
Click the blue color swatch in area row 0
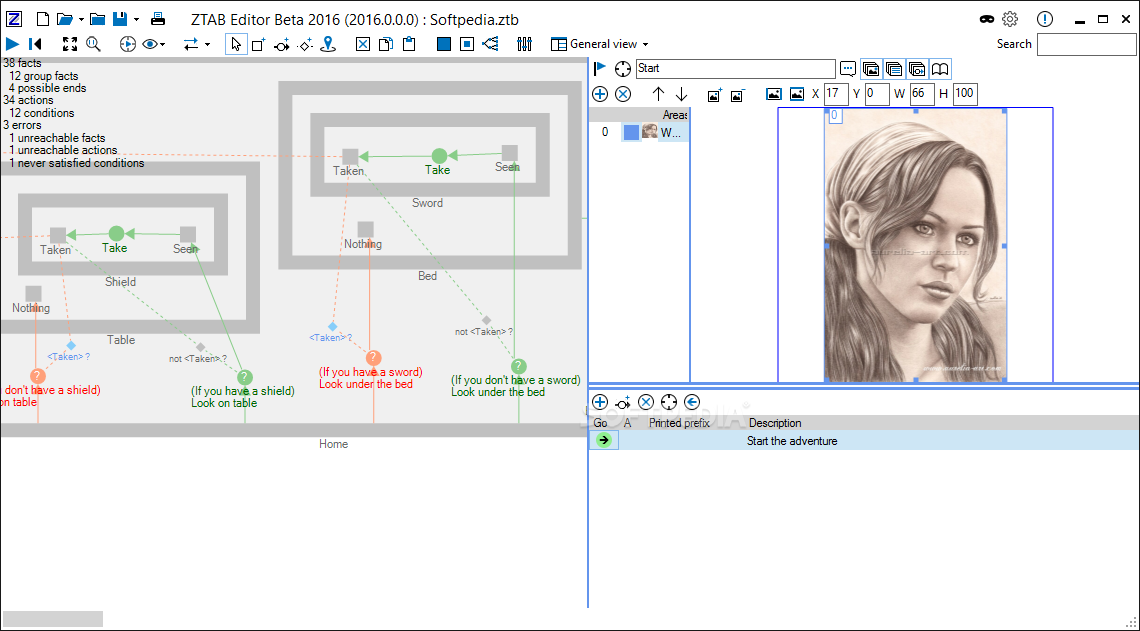pyautogui.click(x=631, y=132)
